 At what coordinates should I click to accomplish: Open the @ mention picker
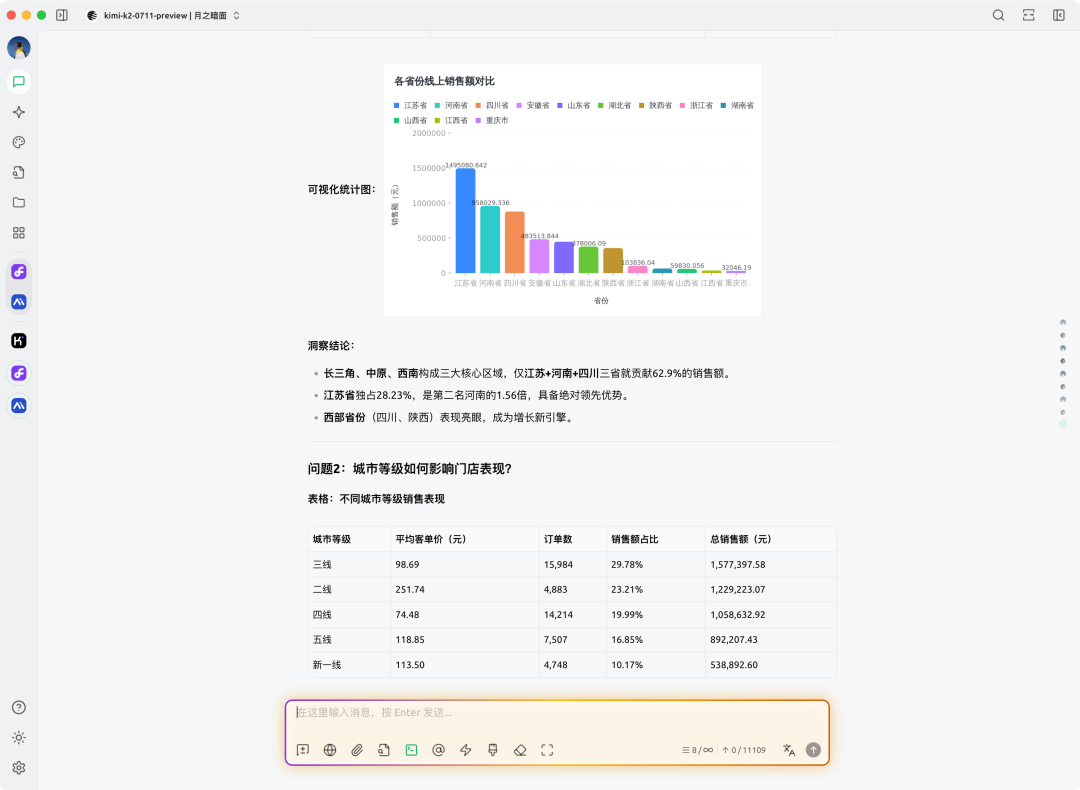tap(438, 749)
